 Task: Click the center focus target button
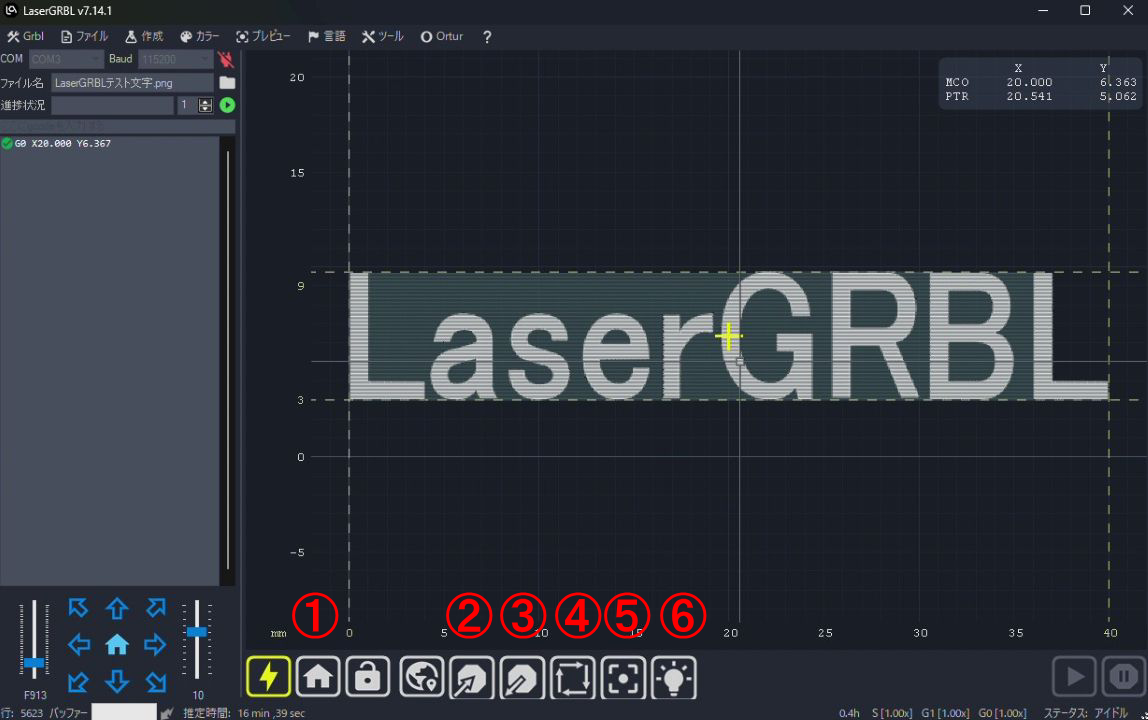[623, 677]
